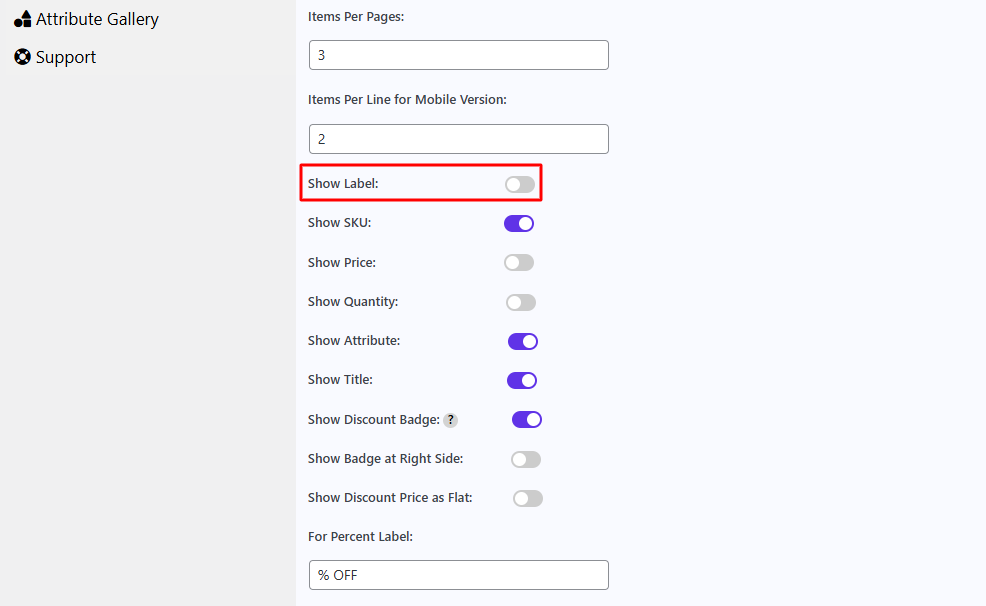Disable the Show SKU toggle

click(x=519, y=223)
